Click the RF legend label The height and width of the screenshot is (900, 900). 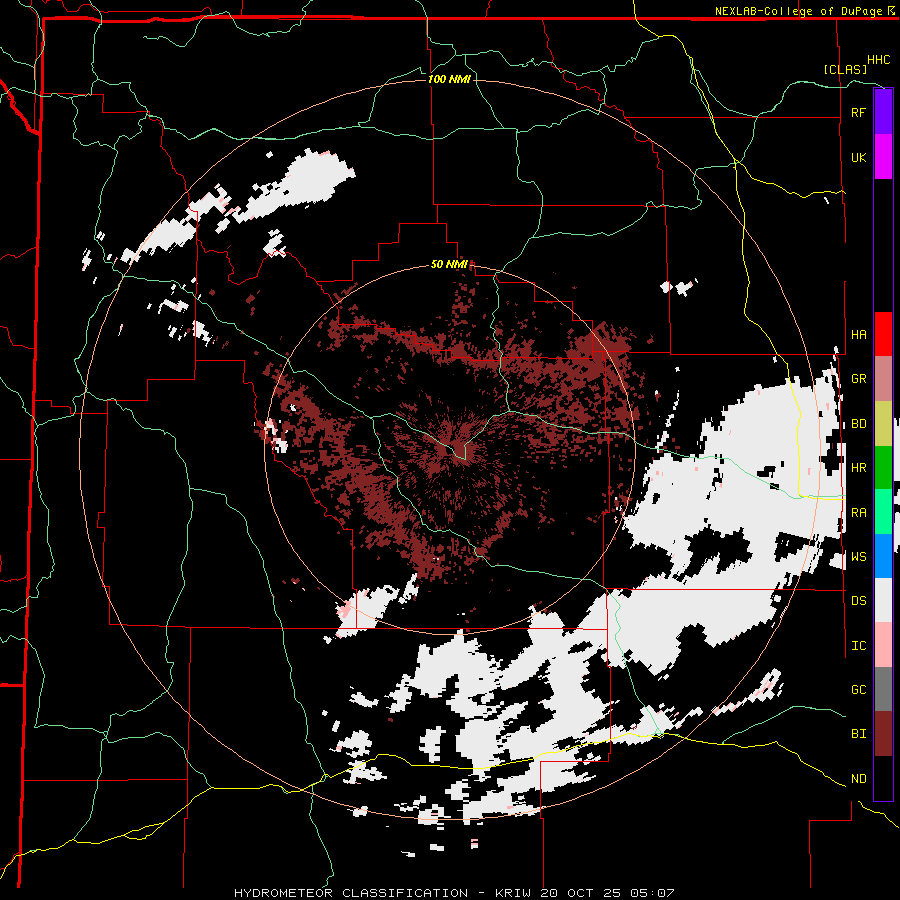click(858, 112)
